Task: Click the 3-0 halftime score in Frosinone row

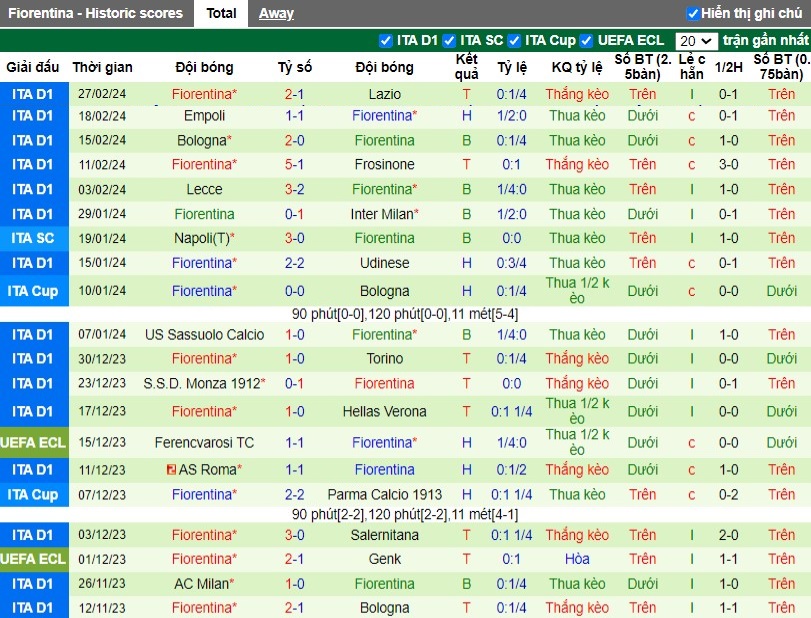Action: [728, 164]
